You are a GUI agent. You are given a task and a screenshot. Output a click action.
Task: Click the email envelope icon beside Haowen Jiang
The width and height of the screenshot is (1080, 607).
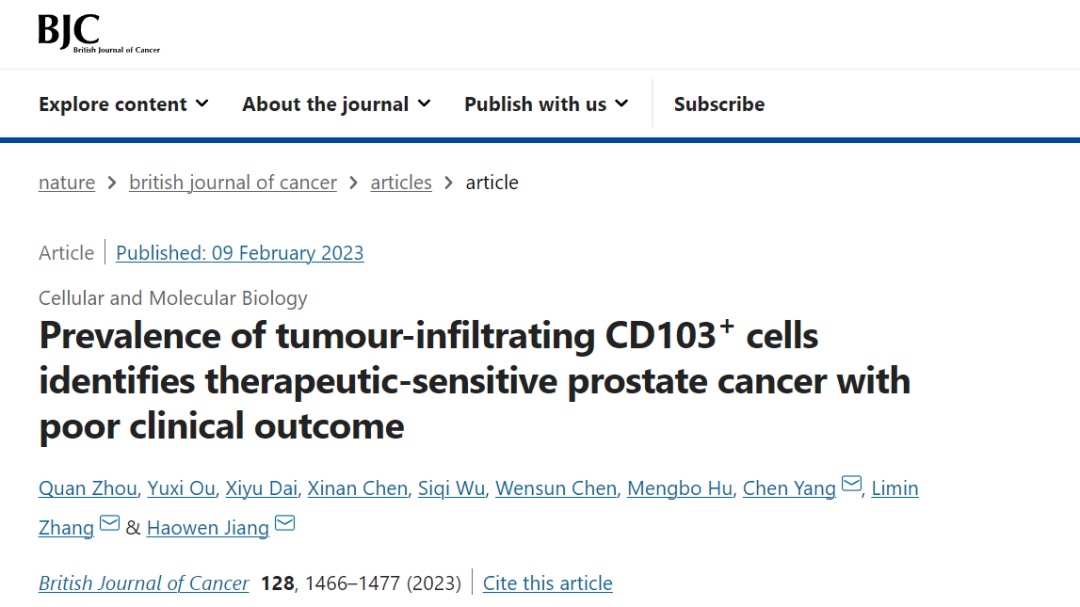(x=284, y=523)
